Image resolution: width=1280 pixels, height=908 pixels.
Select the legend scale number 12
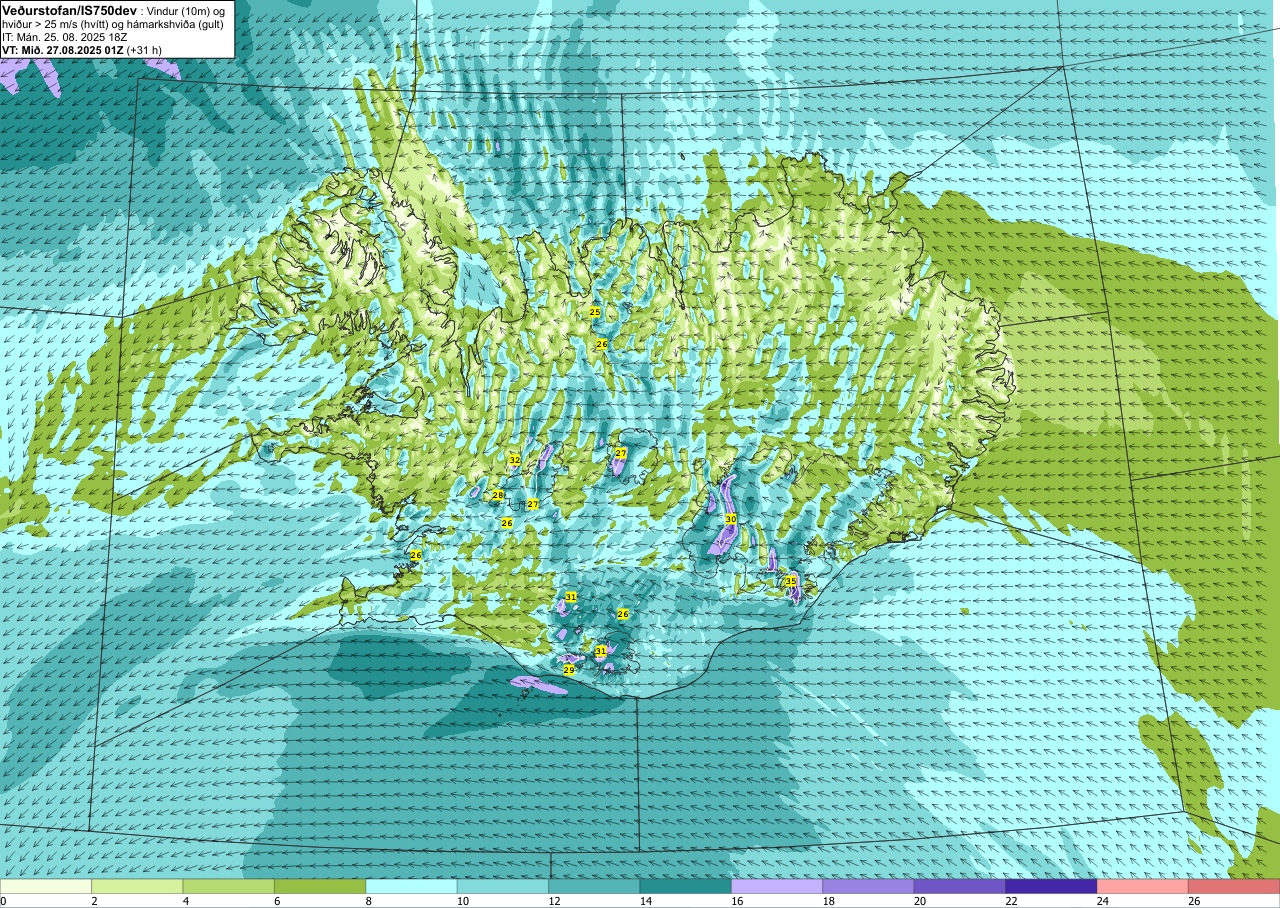pyautogui.click(x=554, y=901)
